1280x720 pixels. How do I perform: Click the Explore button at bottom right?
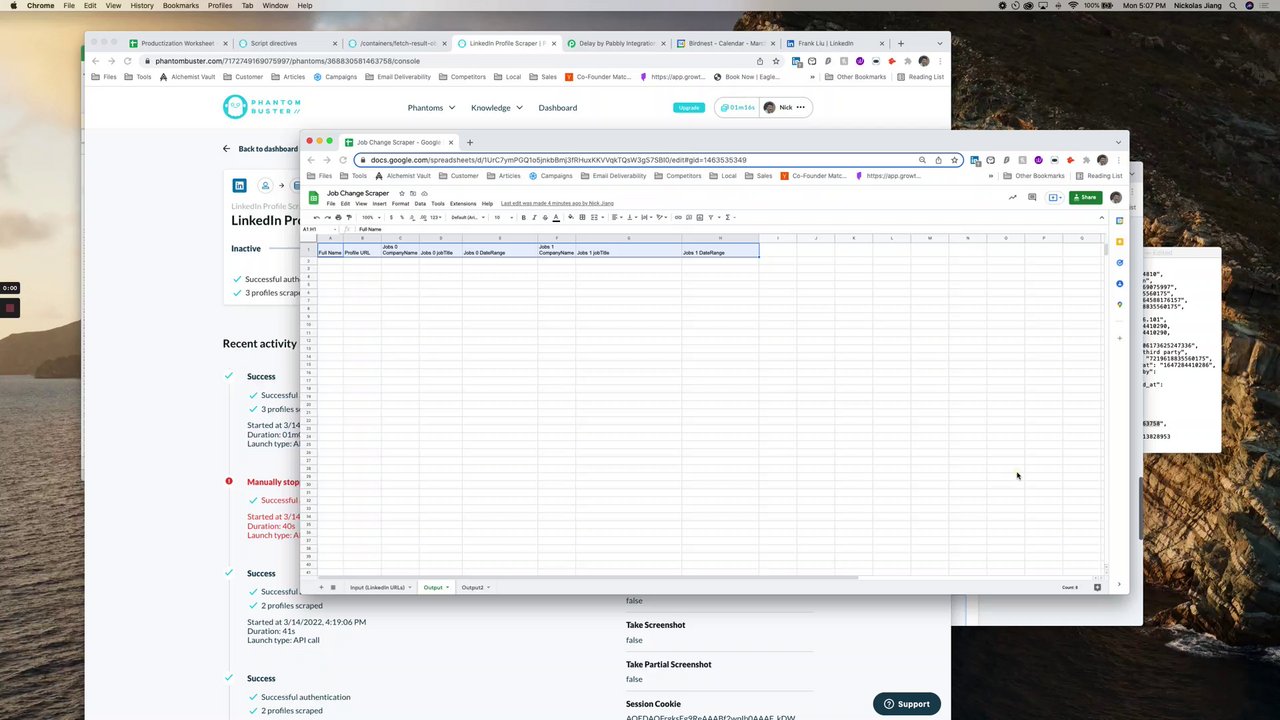coord(1097,587)
